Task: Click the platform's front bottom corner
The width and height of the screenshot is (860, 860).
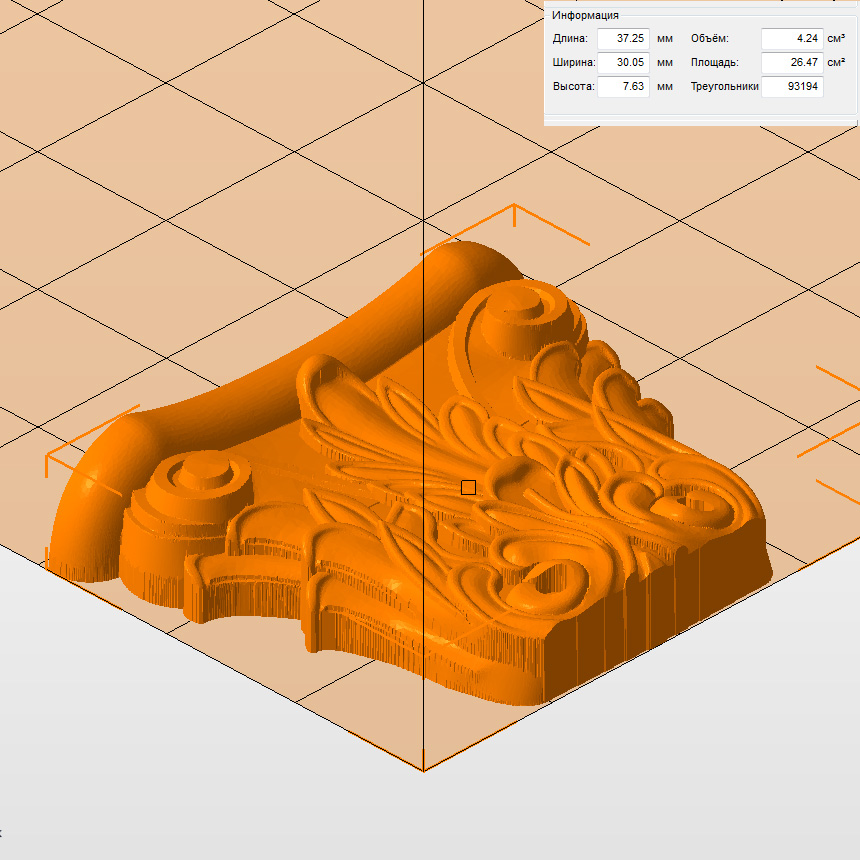Action: [423, 770]
